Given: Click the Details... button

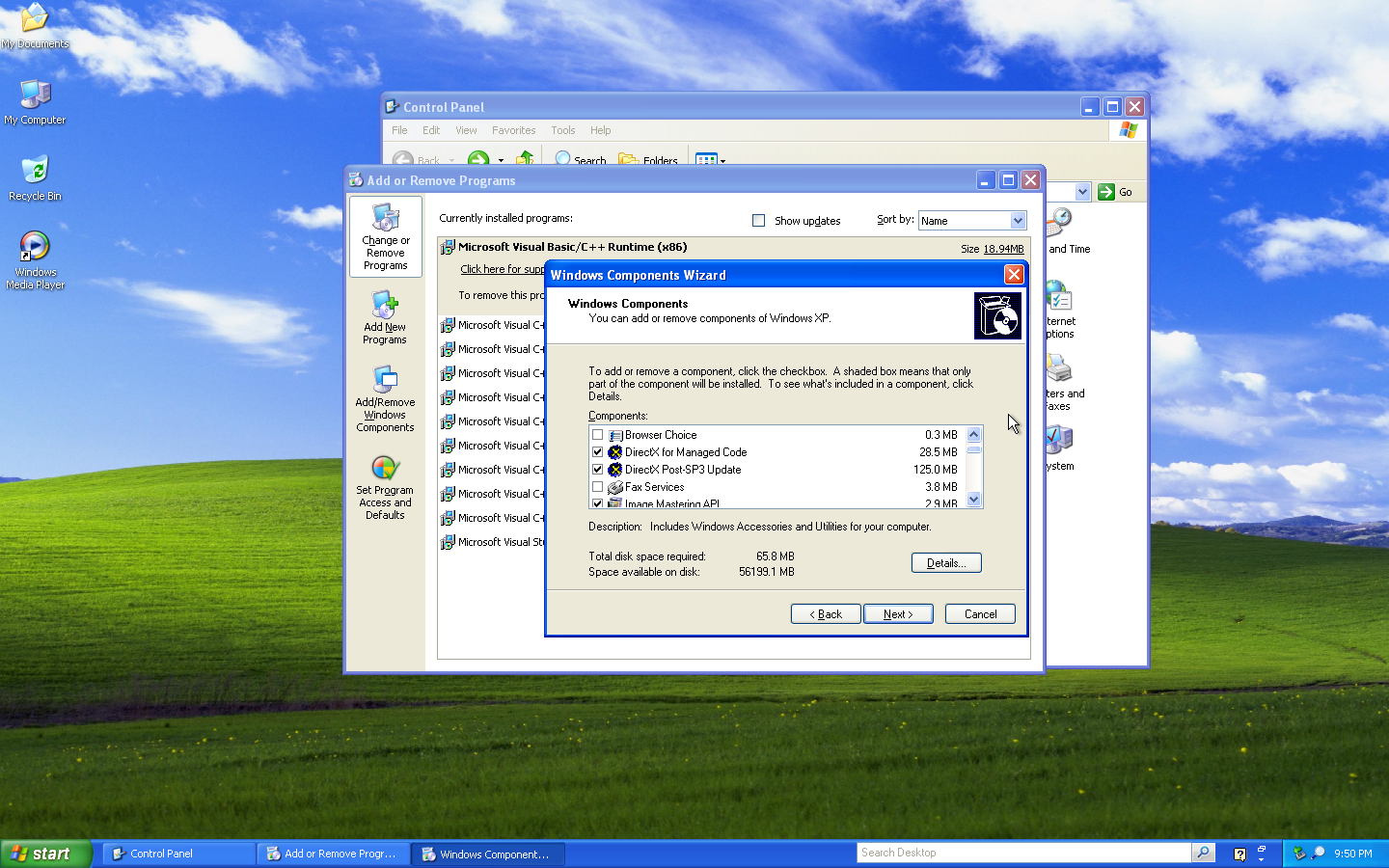Looking at the screenshot, I should (x=946, y=563).
